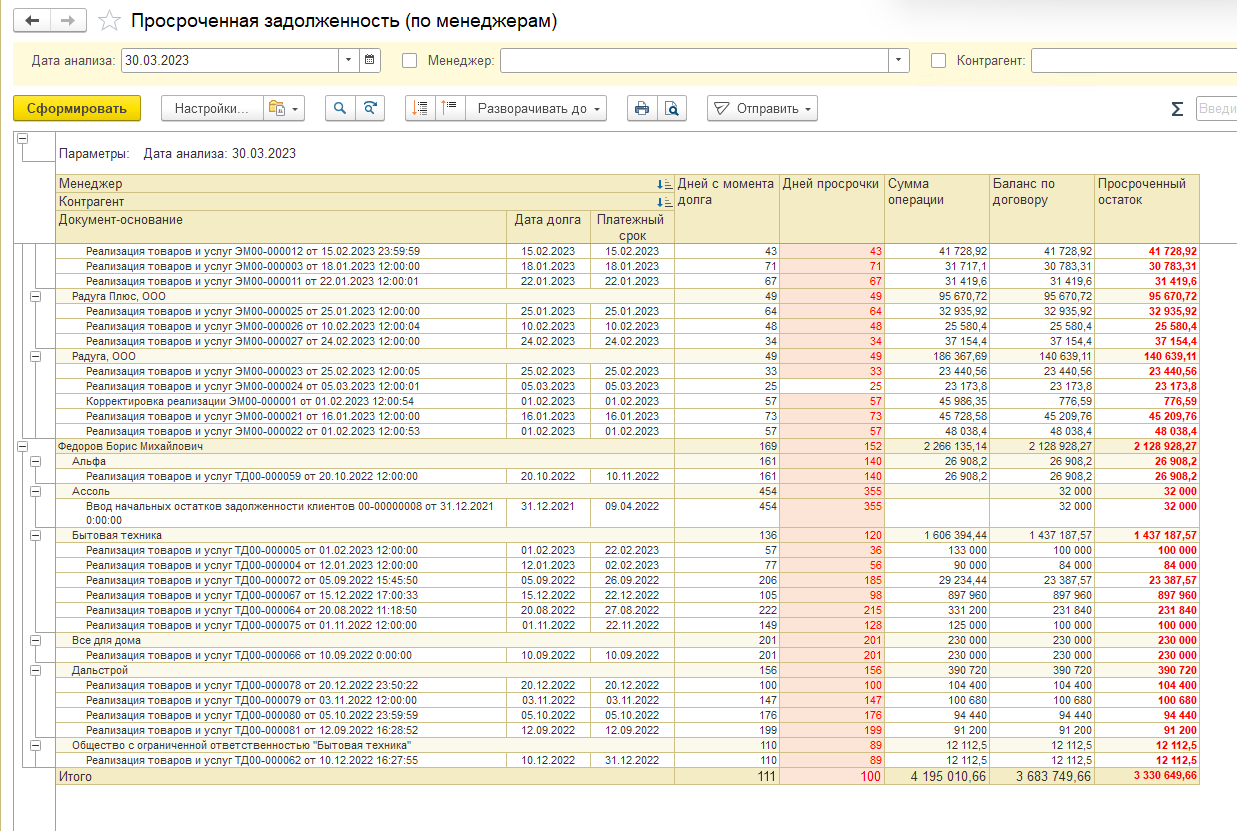Collapse the Радуга, ООО group
Image resolution: width=1237 pixels, height=831 pixels.
coord(37,356)
